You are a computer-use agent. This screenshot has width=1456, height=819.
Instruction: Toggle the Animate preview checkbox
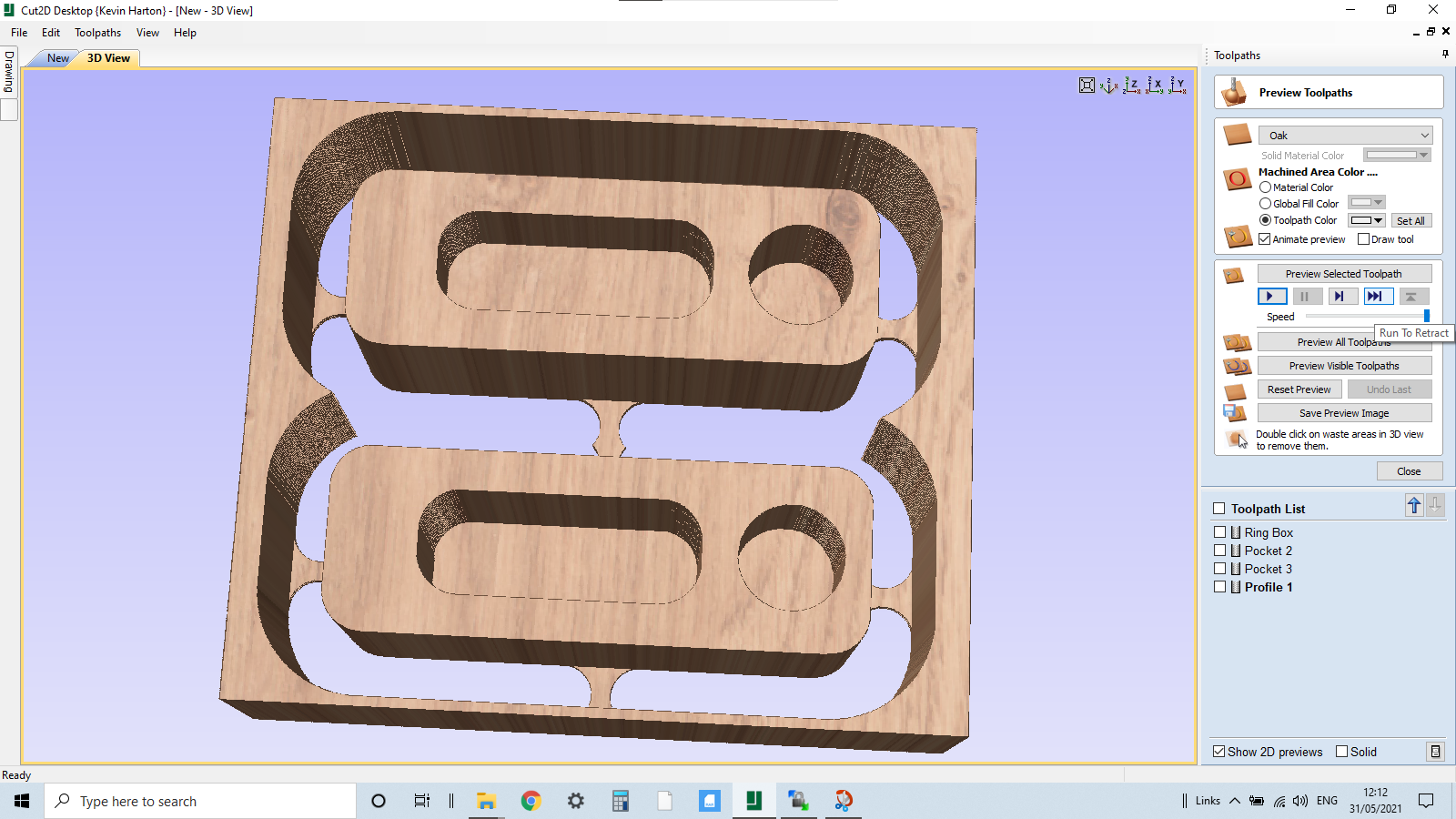coord(1265,238)
